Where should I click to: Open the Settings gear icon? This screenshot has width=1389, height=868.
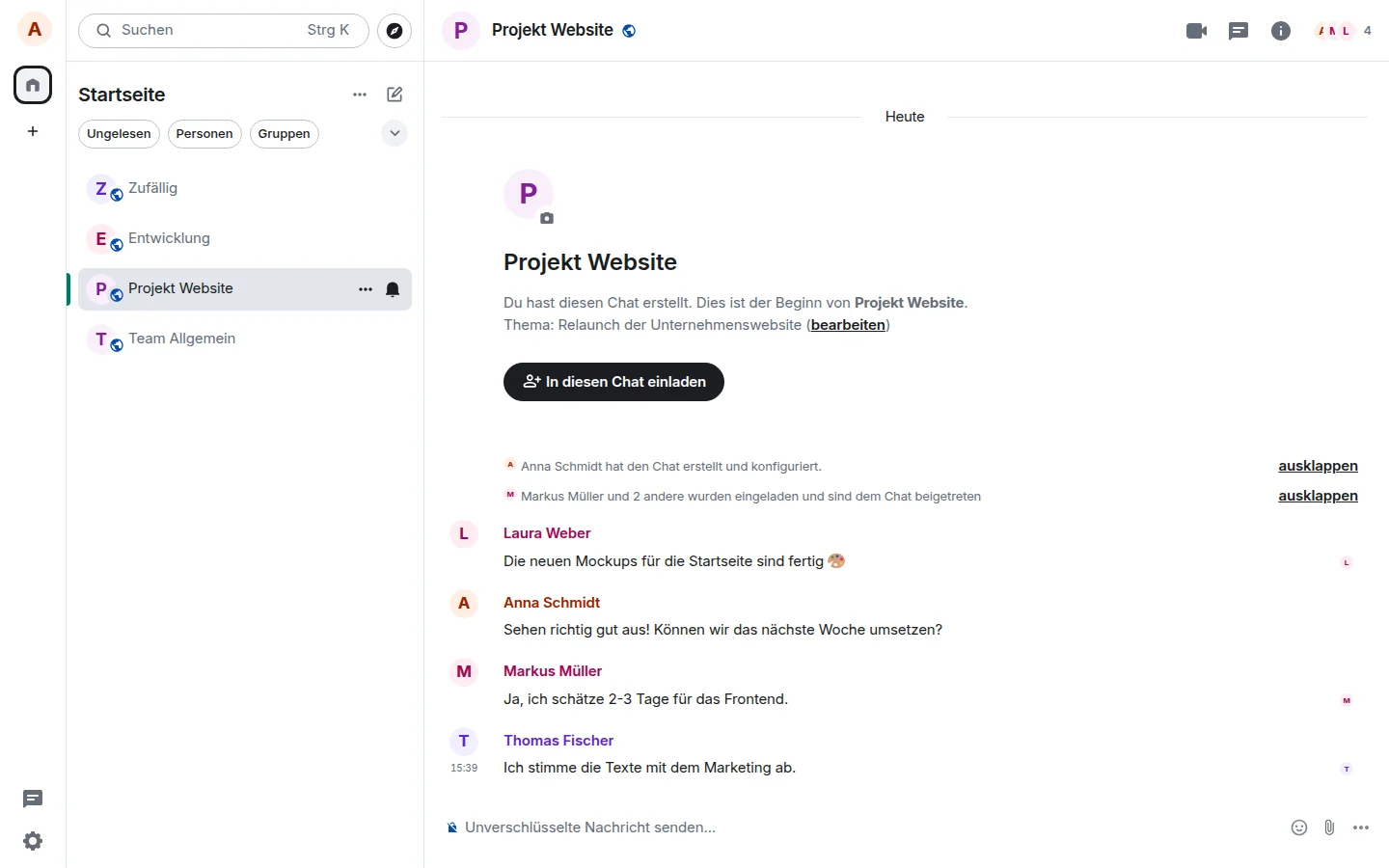pyautogui.click(x=33, y=841)
